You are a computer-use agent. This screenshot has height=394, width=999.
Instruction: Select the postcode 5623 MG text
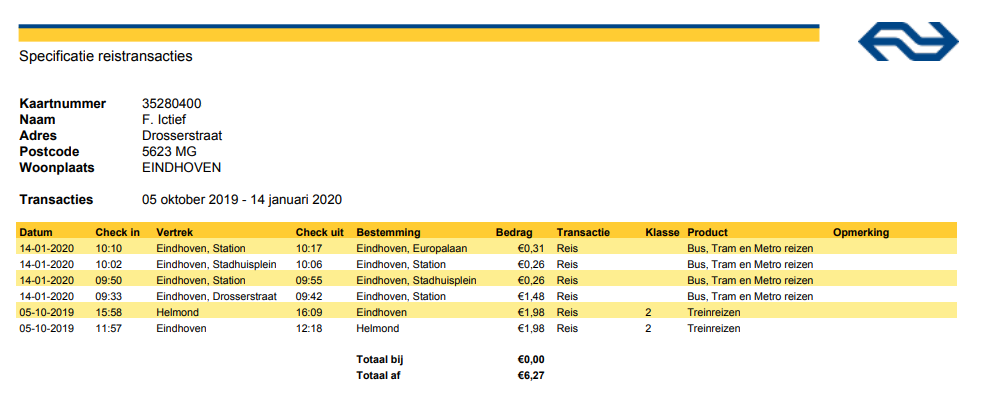pyautogui.click(x=169, y=152)
